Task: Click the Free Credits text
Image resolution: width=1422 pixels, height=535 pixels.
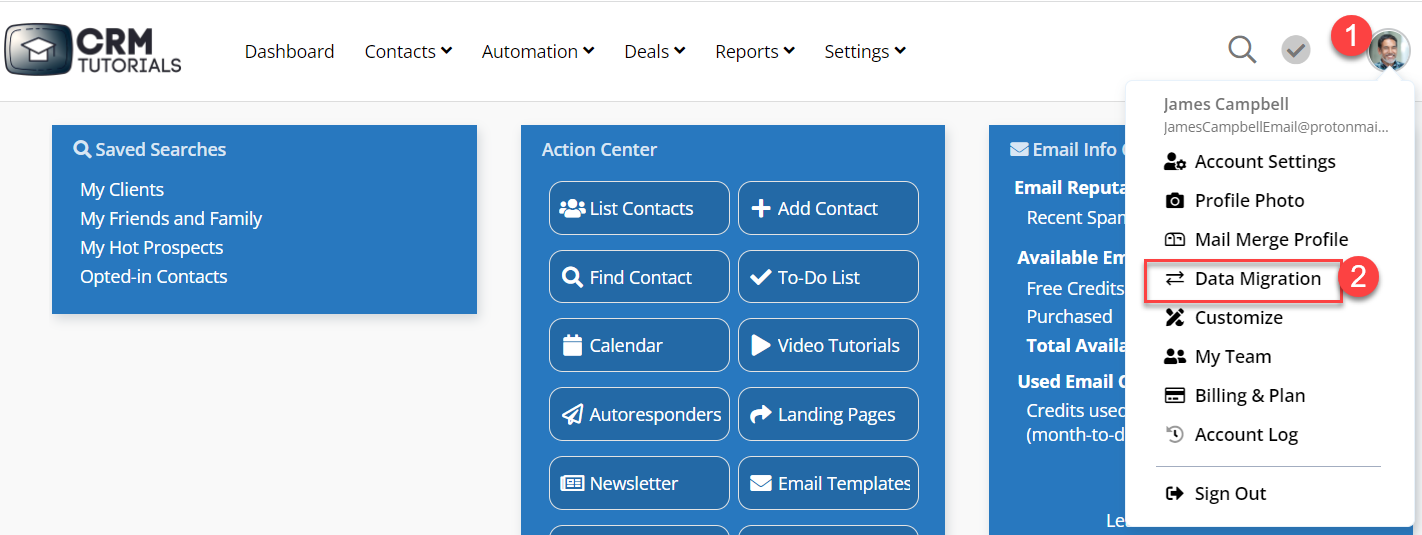Action: pyautogui.click(x=1075, y=288)
